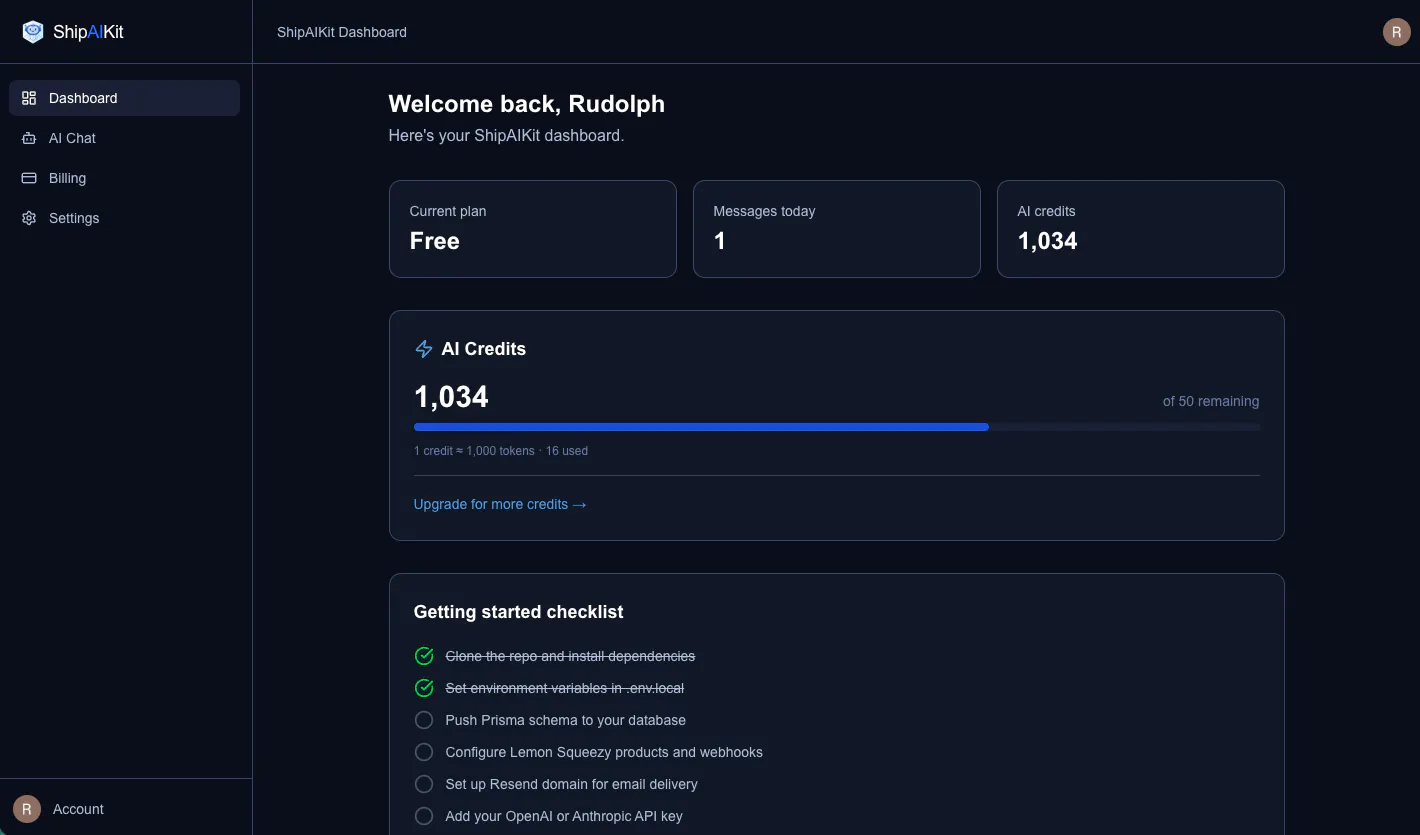Navigate to Settings
The height and width of the screenshot is (835, 1420).
(124, 218)
